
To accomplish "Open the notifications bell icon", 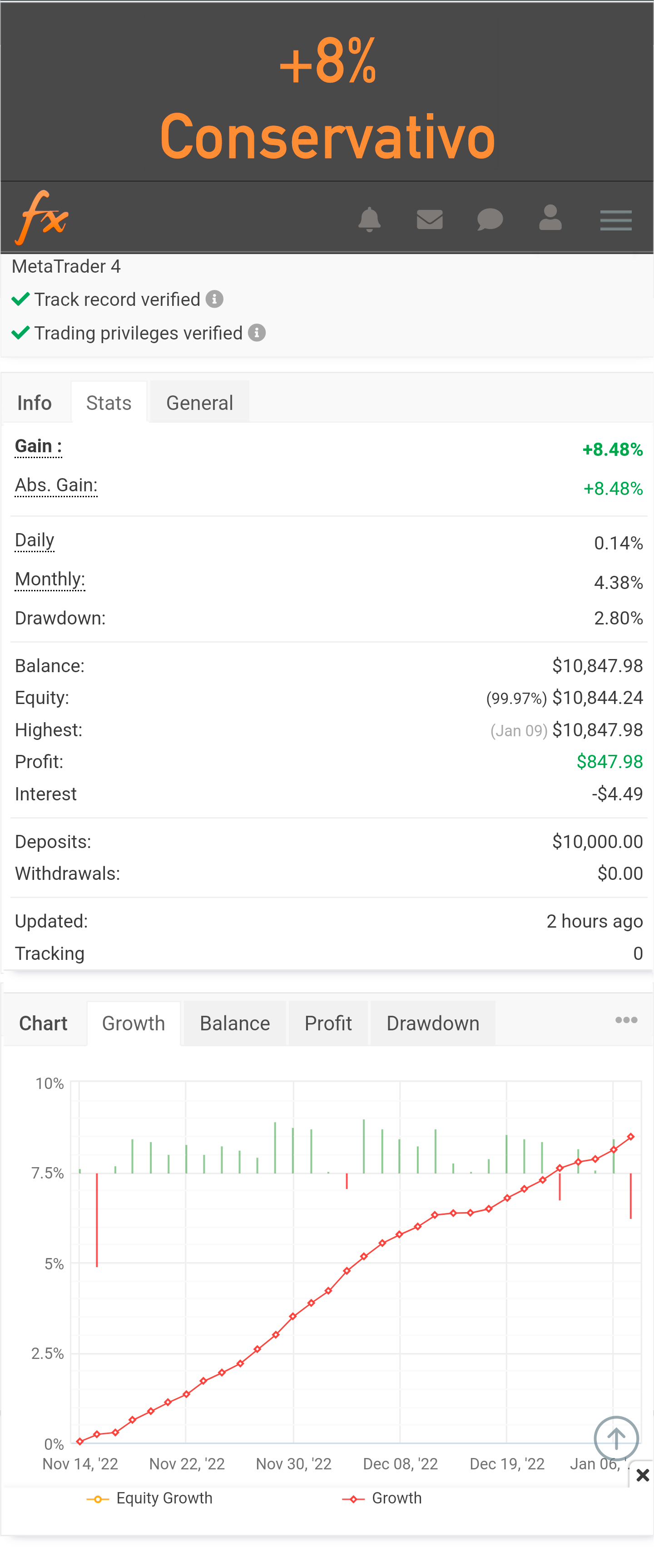I will coord(369,219).
